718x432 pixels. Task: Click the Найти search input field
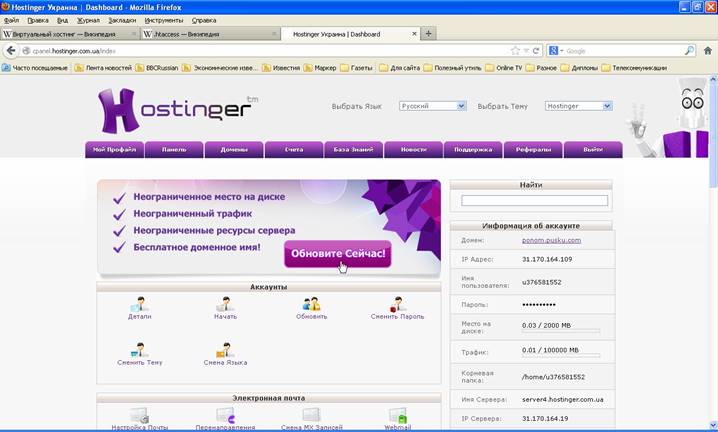[x=534, y=201]
